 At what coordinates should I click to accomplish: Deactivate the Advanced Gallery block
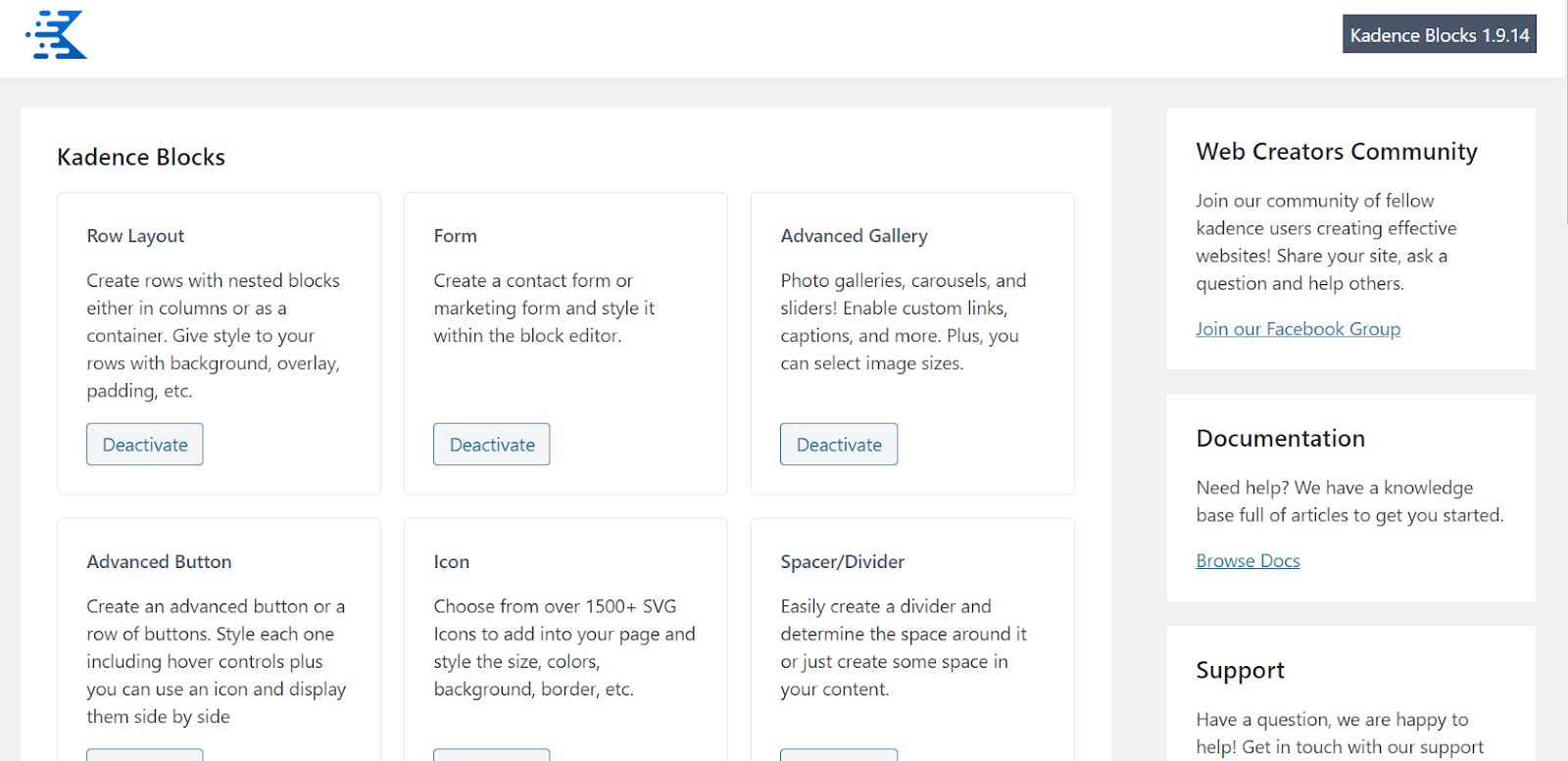tap(839, 445)
